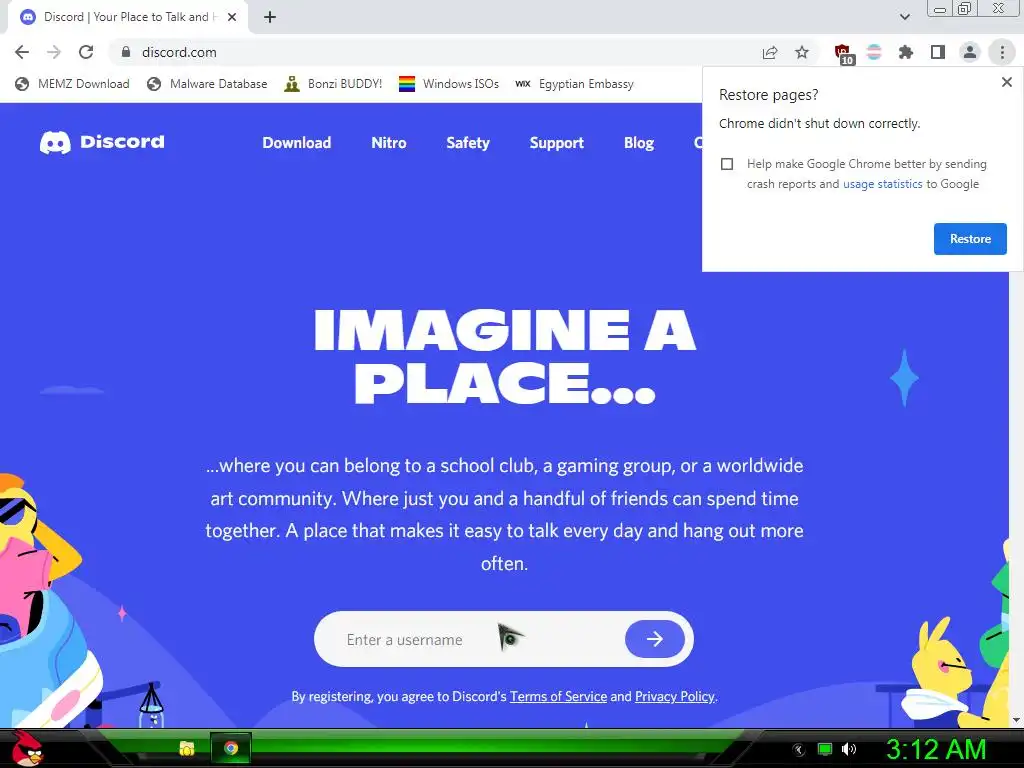Image resolution: width=1024 pixels, height=768 pixels.
Task: Open the Support nav item
Action: pyautogui.click(x=556, y=143)
